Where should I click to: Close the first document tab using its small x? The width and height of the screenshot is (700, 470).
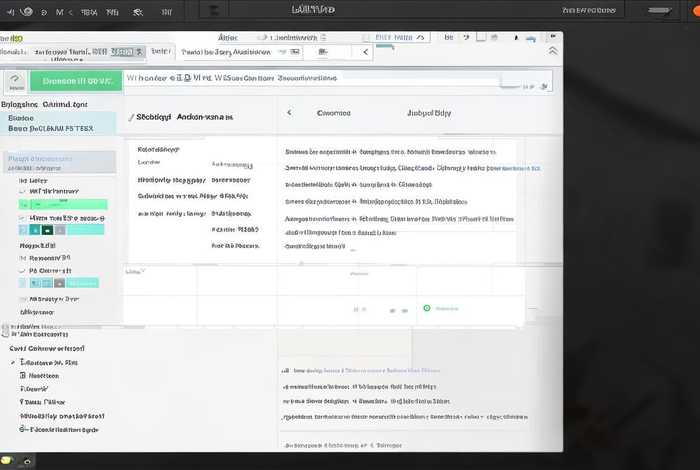click(139, 52)
